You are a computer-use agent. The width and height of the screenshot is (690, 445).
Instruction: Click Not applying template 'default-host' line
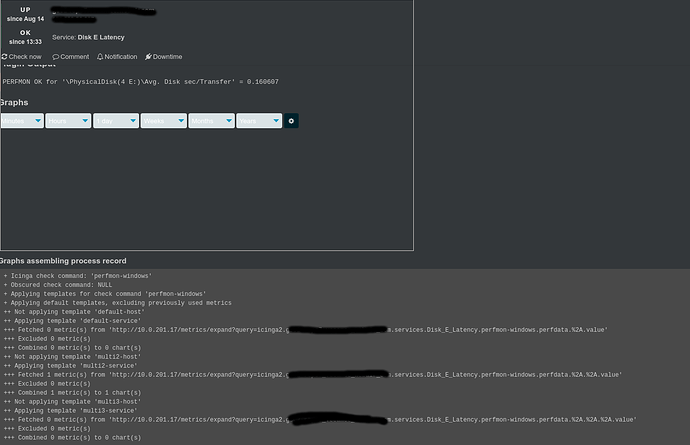[x=74, y=312]
